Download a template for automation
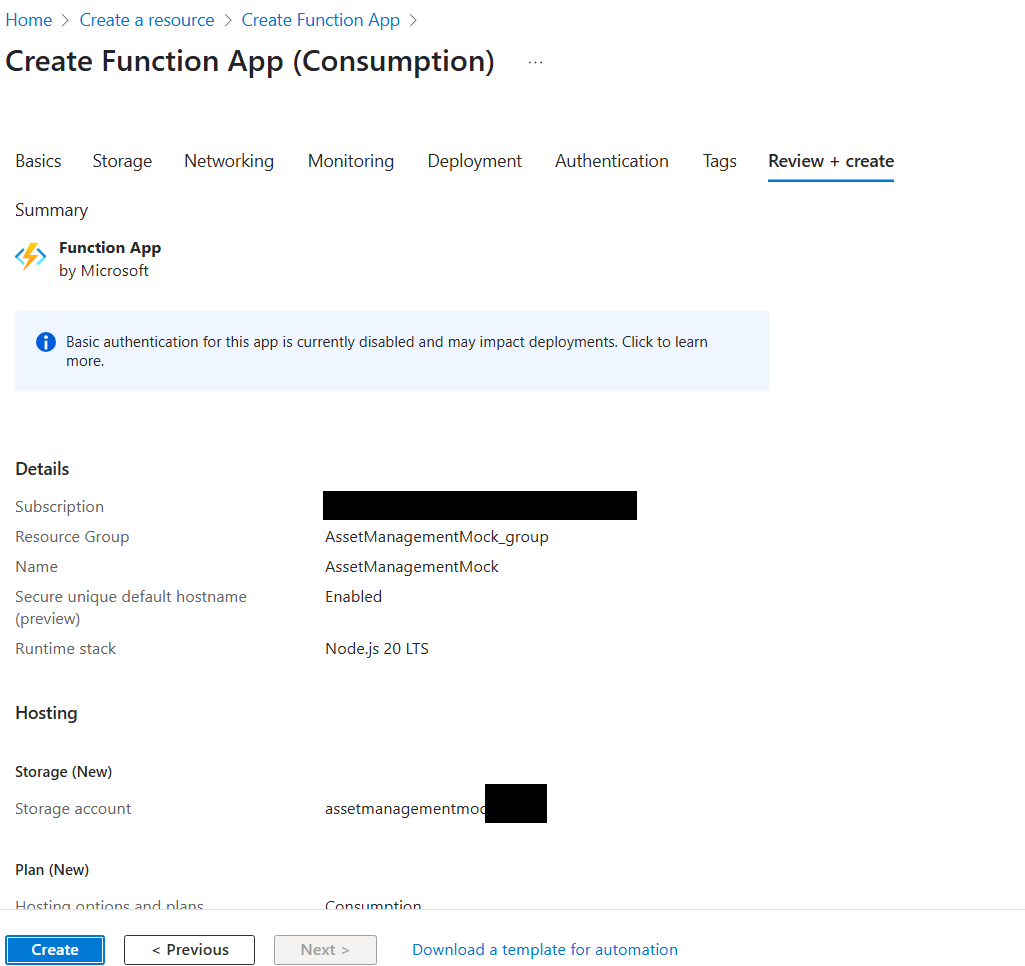 [x=544, y=949]
